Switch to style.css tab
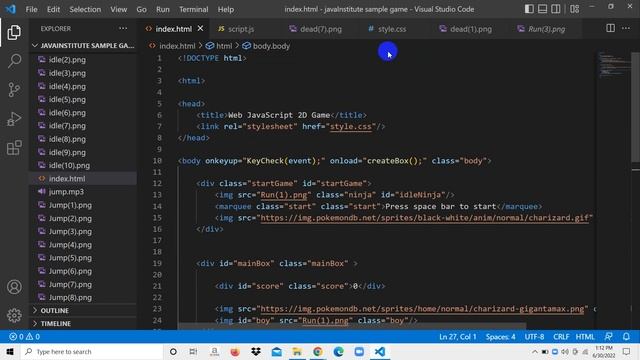The image size is (640, 360). 392,29
